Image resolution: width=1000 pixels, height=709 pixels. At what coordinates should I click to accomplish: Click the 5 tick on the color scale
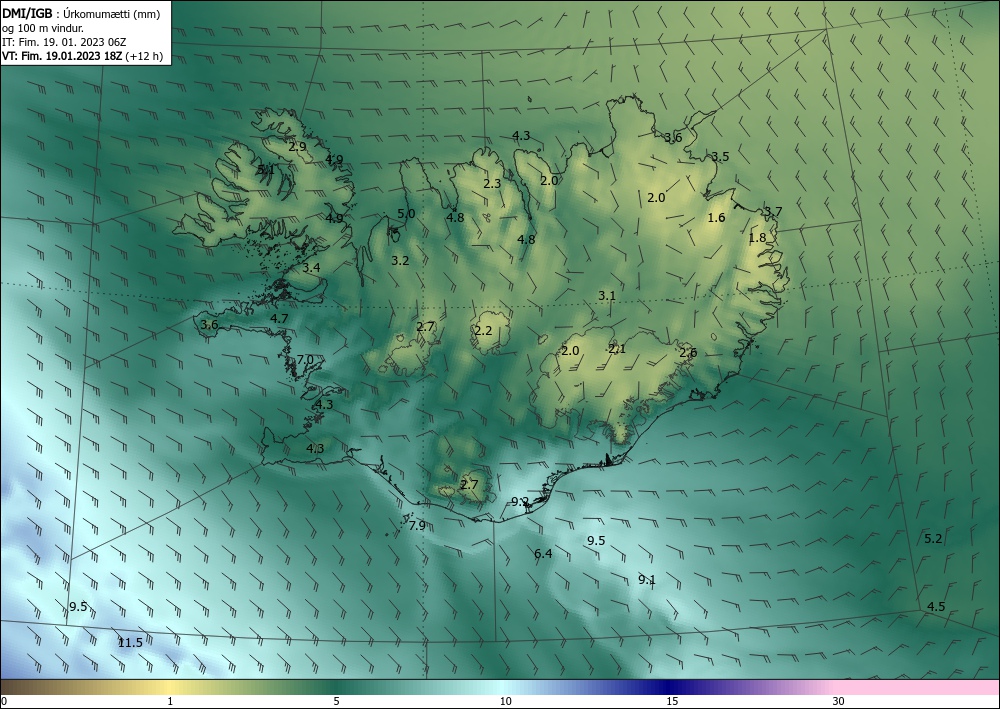click(336, 701)
